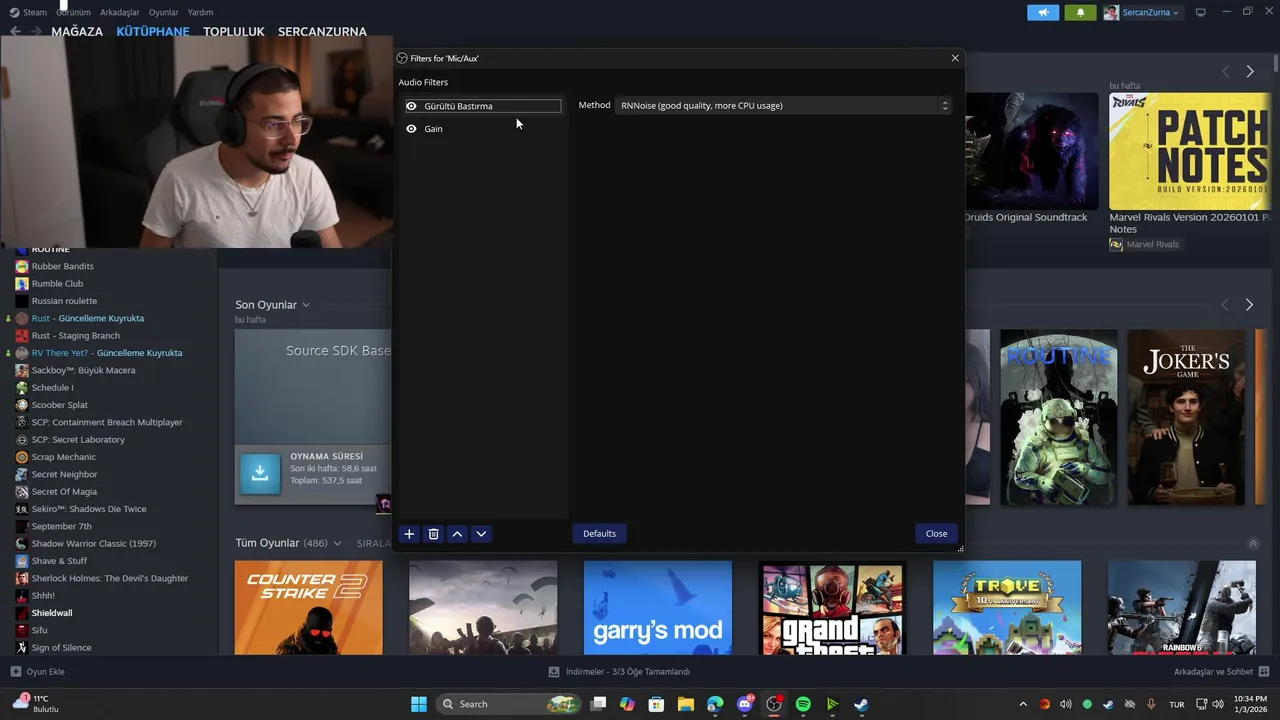Select the Gürültü Bastırma filter row
This screenshot has height=720, width=1280.
point(483,106)
